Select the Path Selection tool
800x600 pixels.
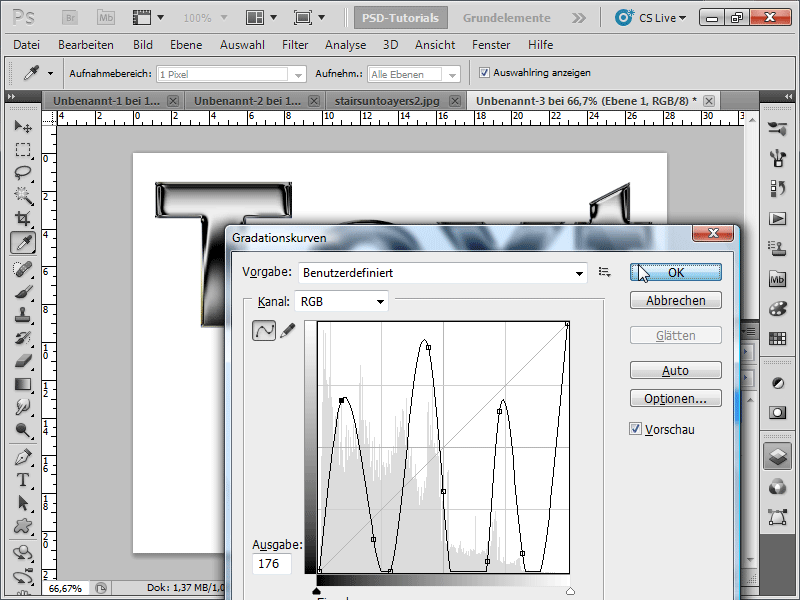pyautogui.click(x=23, y=503)
